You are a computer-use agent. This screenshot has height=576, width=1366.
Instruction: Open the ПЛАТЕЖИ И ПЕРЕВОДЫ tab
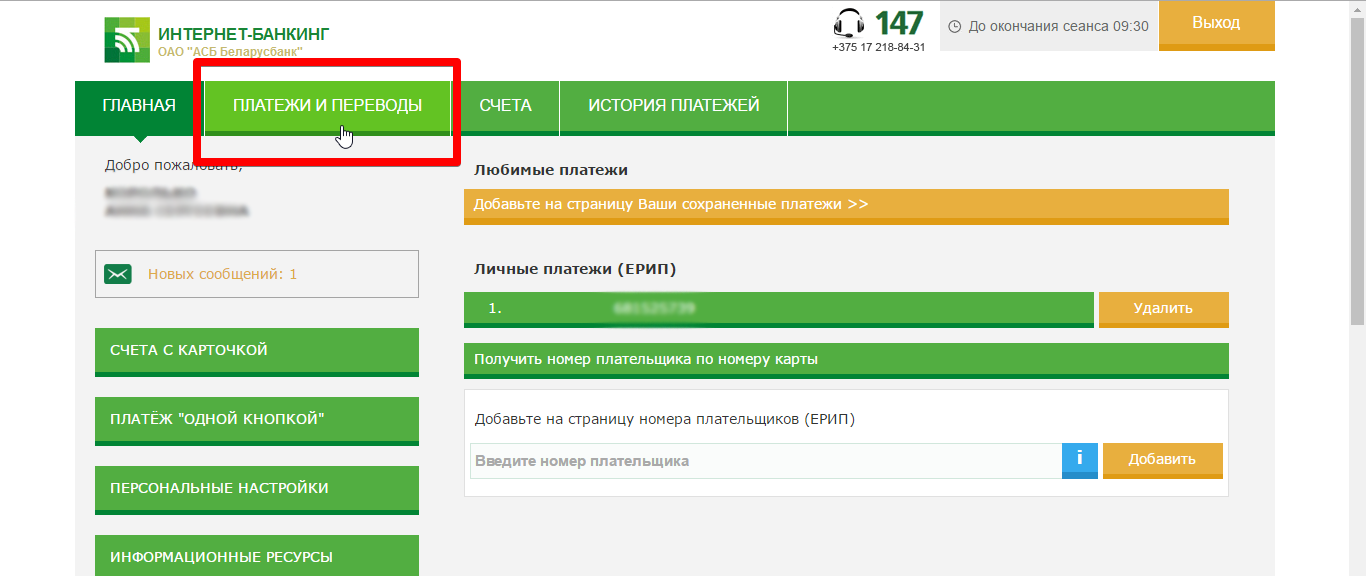[327, 106]
